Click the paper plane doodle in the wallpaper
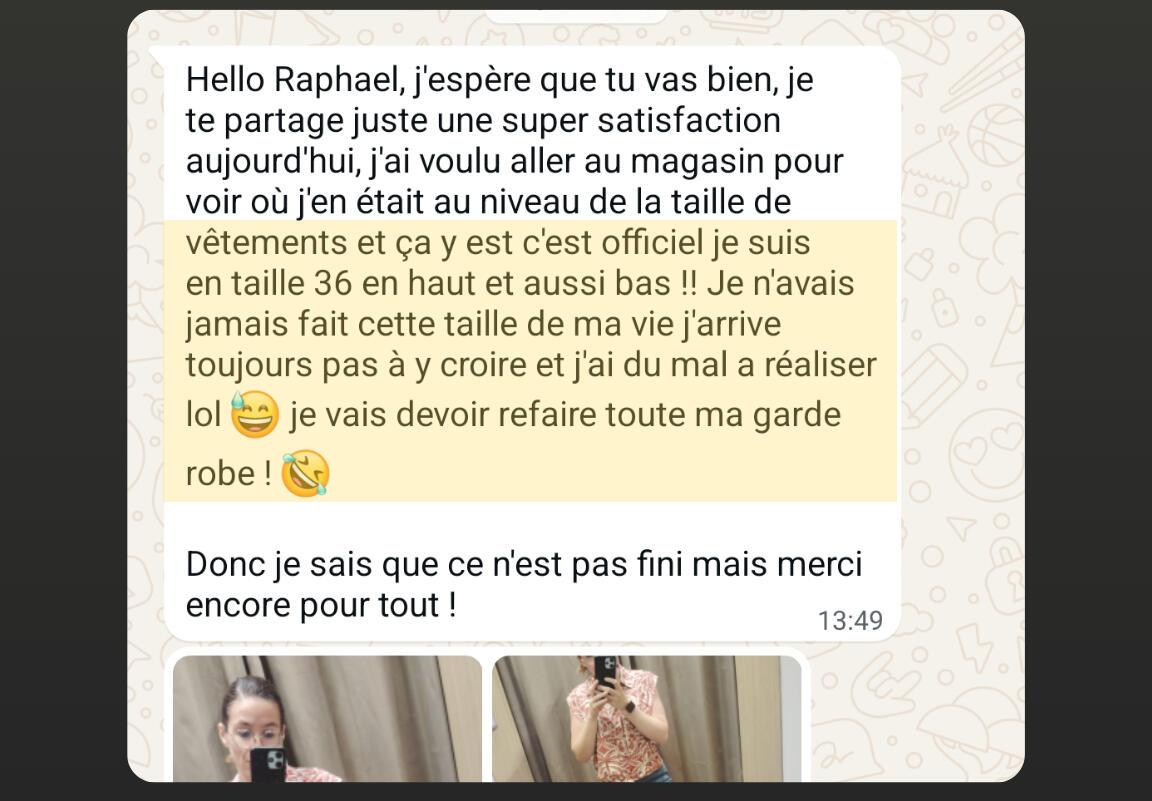The image size is (1152, 801). click(961, 528)
